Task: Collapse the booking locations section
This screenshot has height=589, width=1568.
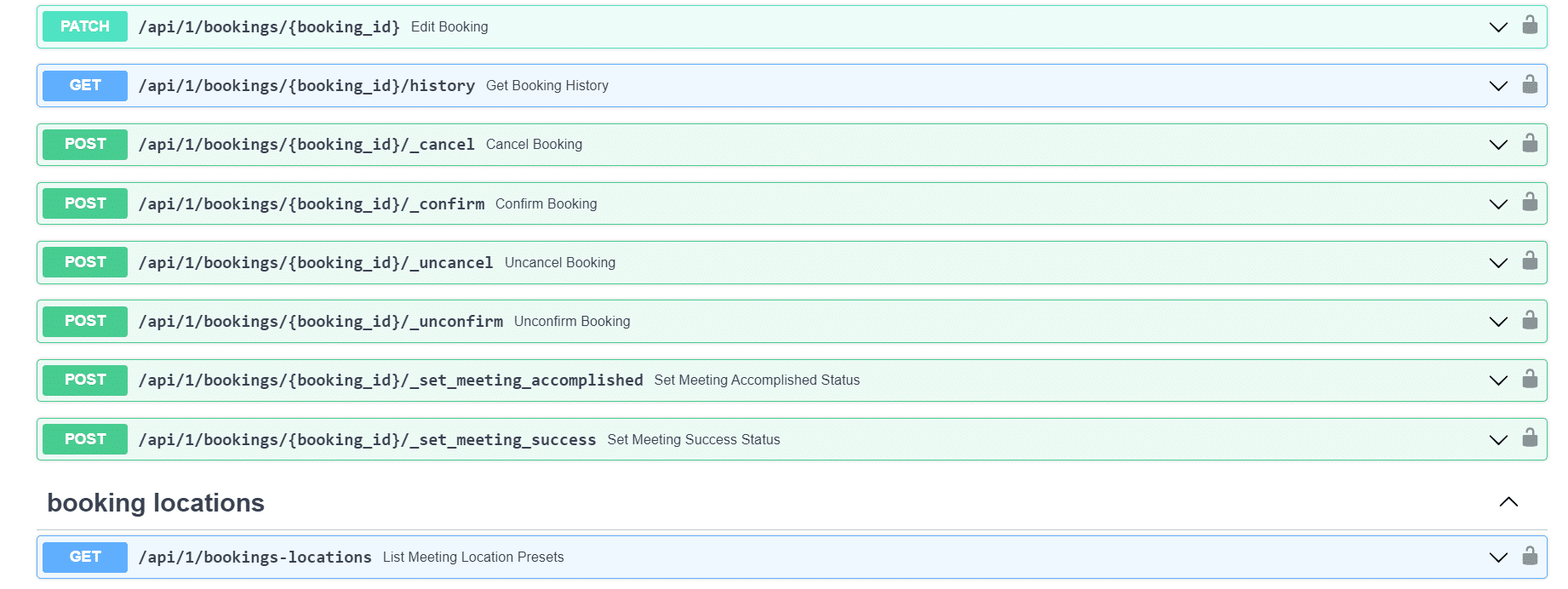Action: [1508, 502]
